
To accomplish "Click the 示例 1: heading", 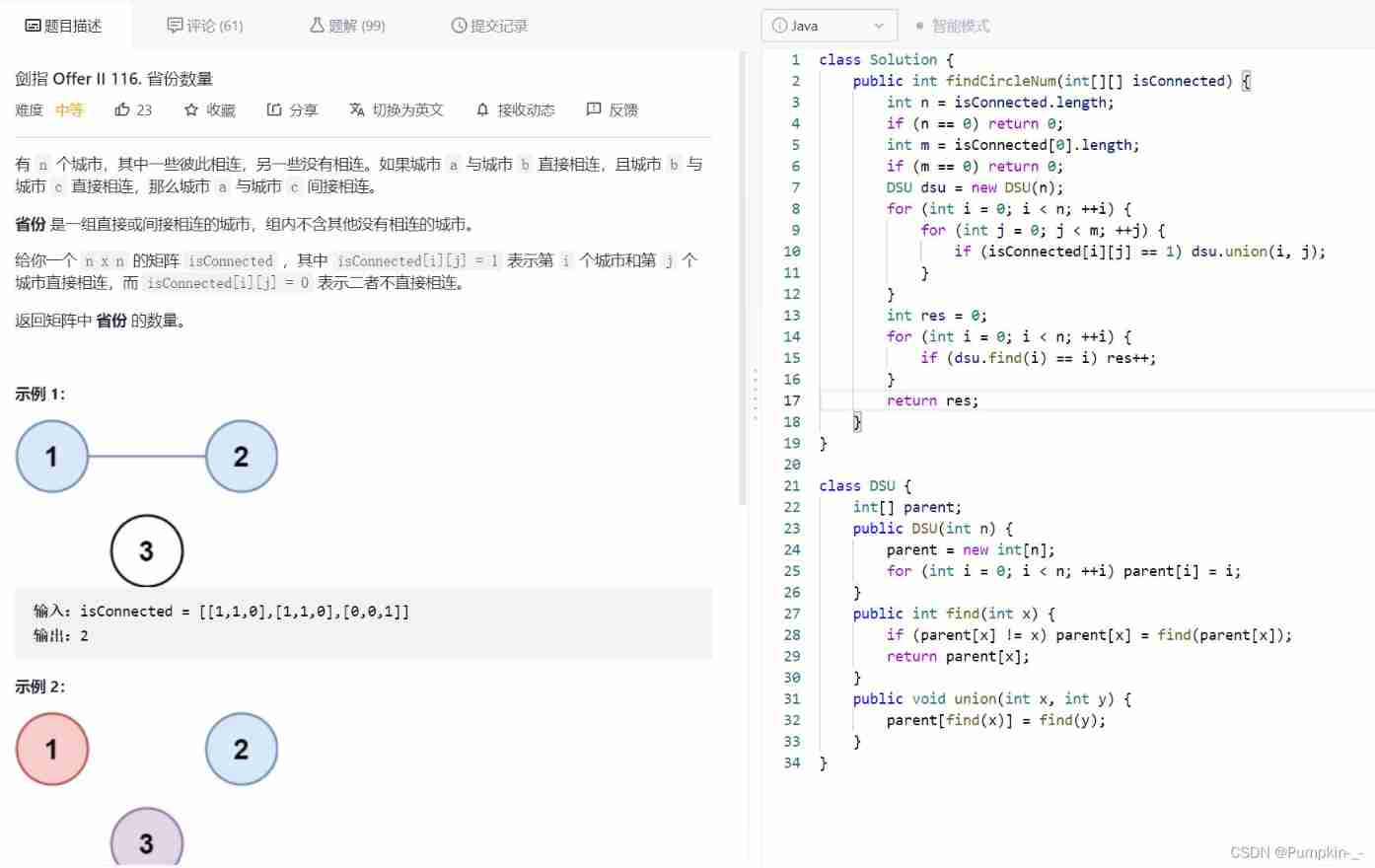I will pos(40,395).
